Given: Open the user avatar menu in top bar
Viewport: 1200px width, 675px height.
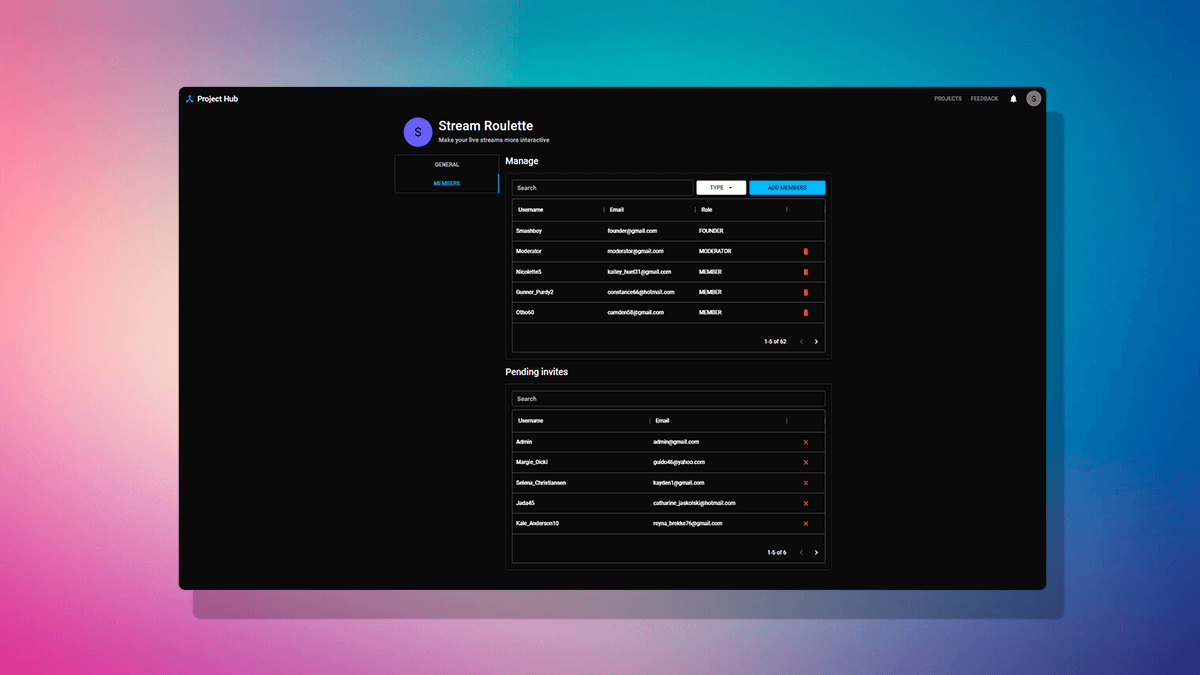Looking at the screenshot, I should [x=1034, y=99].
